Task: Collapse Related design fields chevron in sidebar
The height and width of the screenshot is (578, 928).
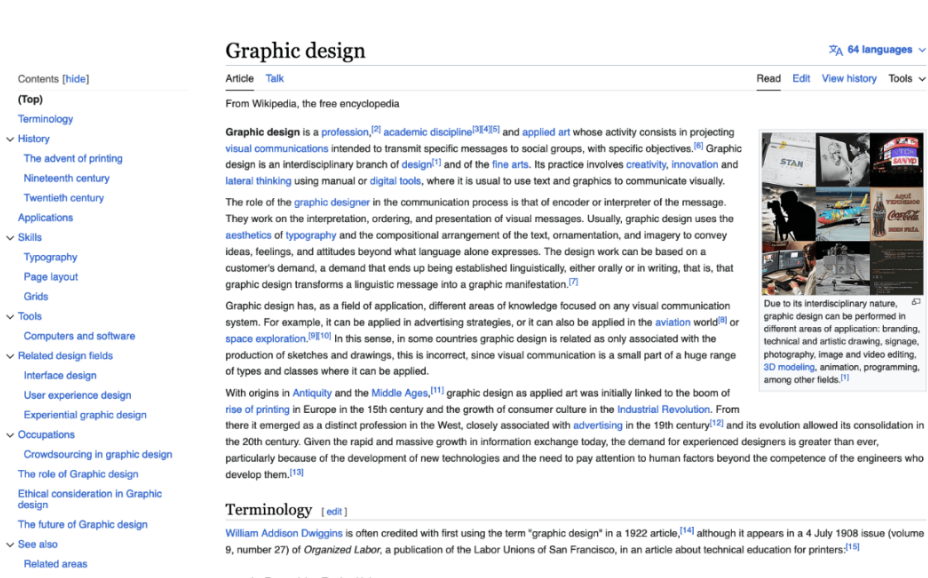Action: (x=10, y=356)
